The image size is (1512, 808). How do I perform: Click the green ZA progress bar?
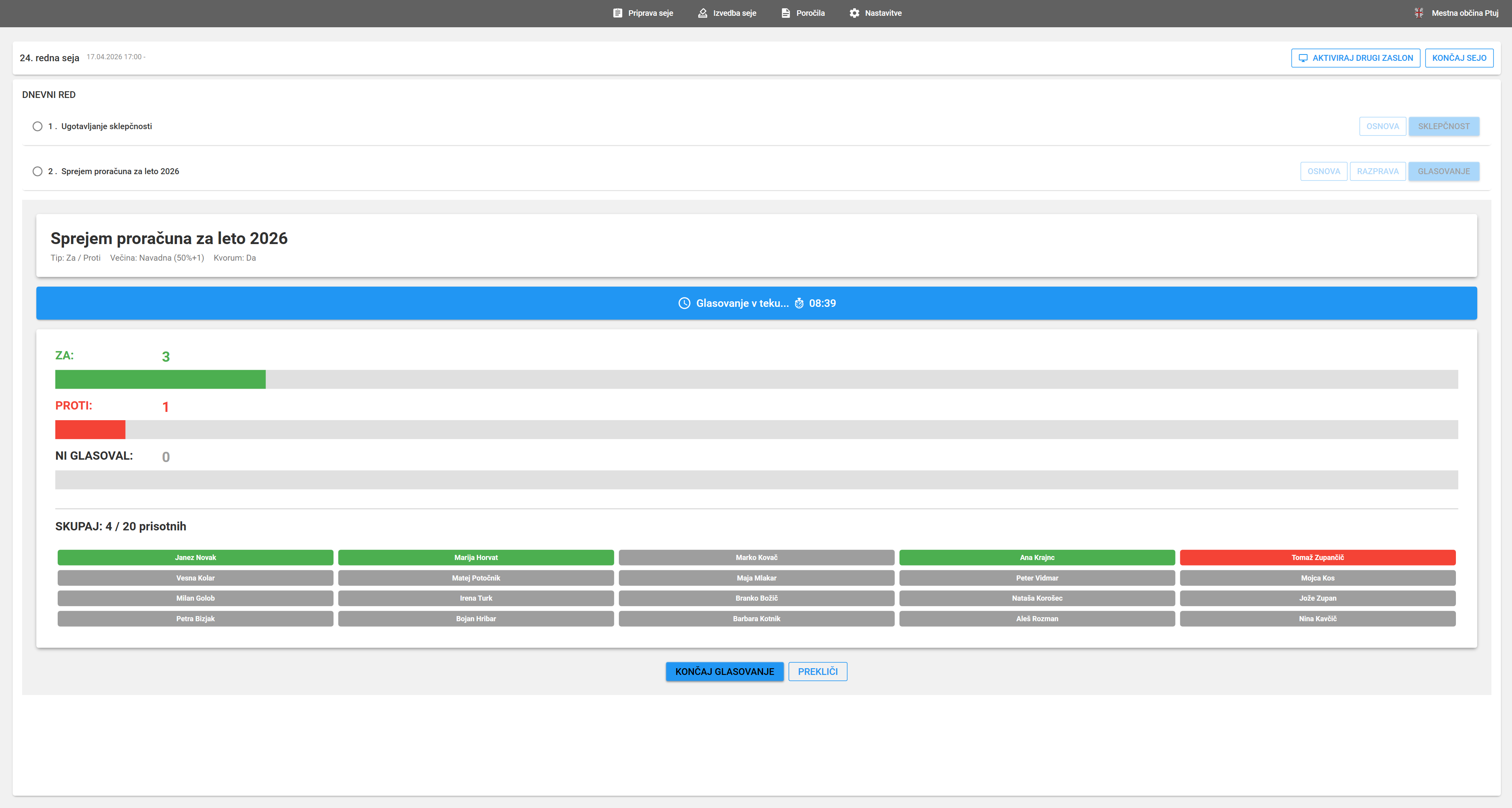(160, 379)
